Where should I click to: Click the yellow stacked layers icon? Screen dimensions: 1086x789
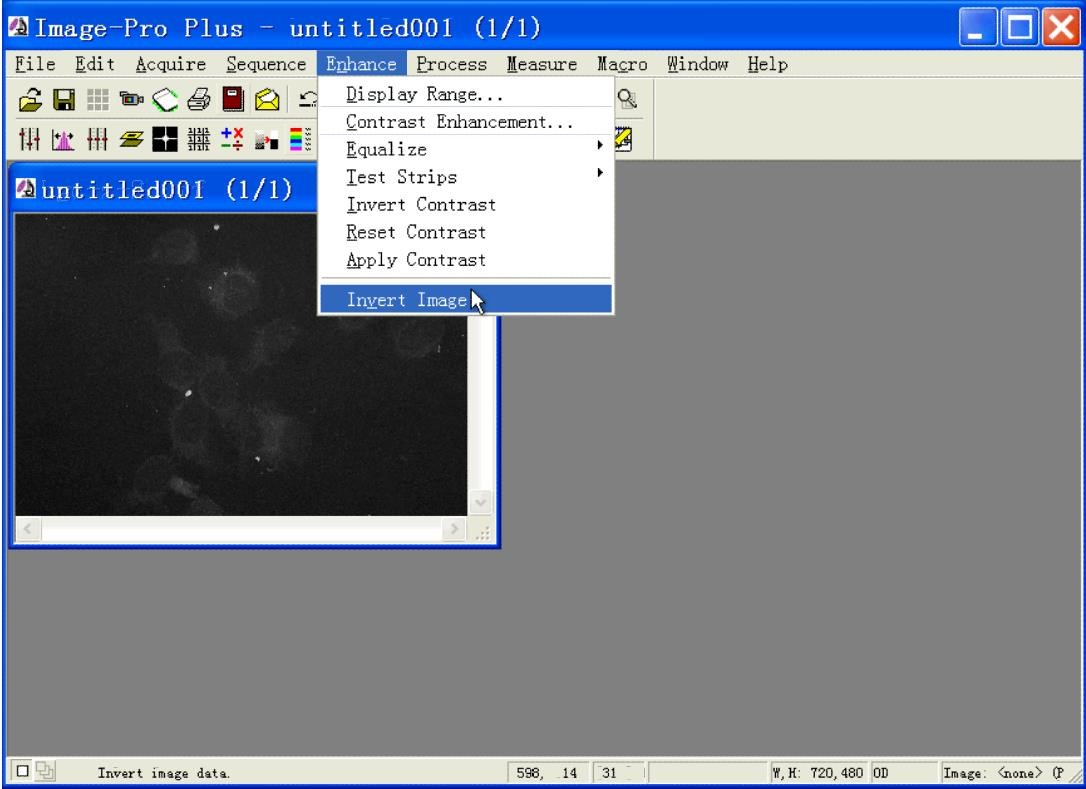(x=131, y=139)
